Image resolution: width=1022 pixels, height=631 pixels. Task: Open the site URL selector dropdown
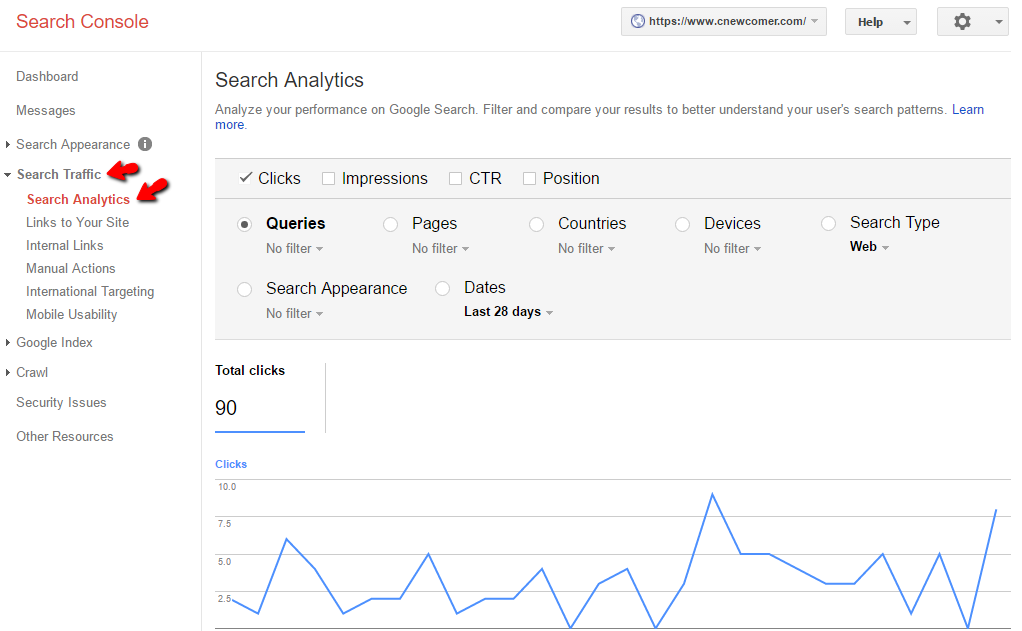(723, 22)
